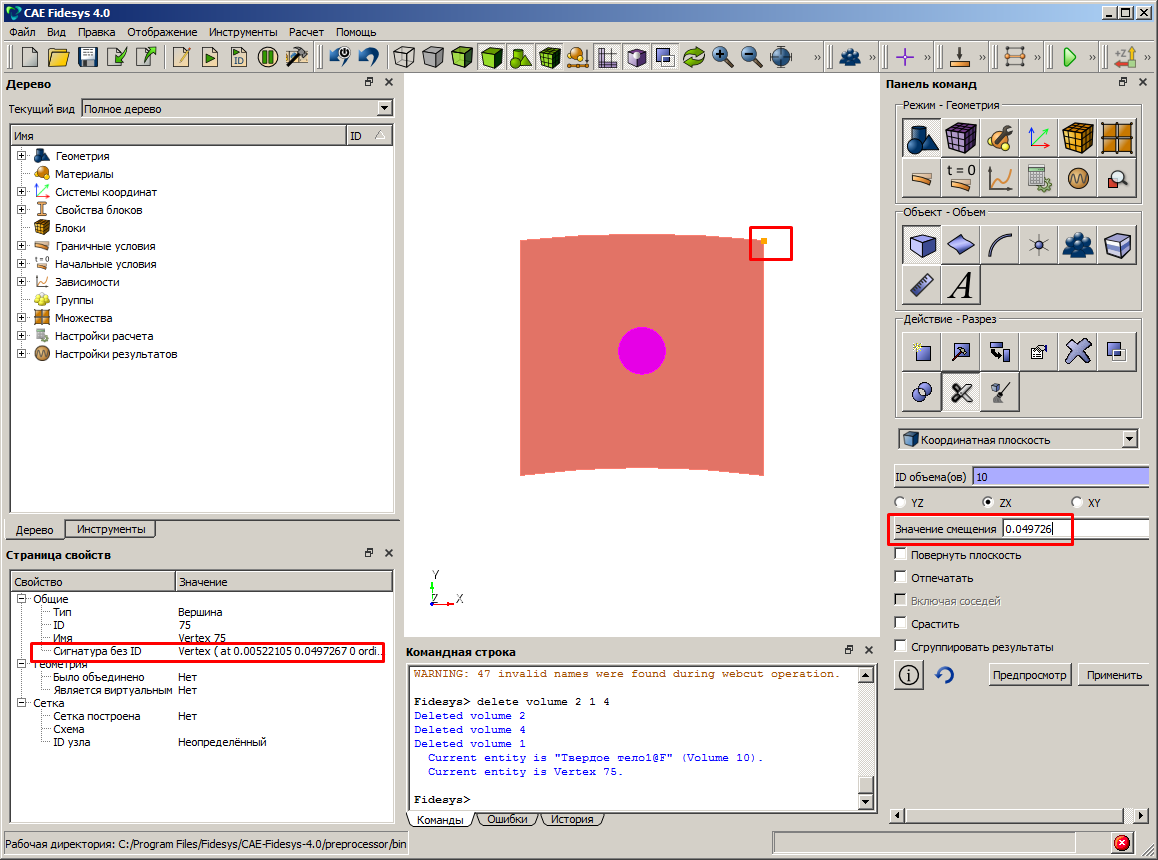Click the purple cross vertex toolbar icon
The width and height of the screenshot is (1158, 860).
[x=905, y=57]
